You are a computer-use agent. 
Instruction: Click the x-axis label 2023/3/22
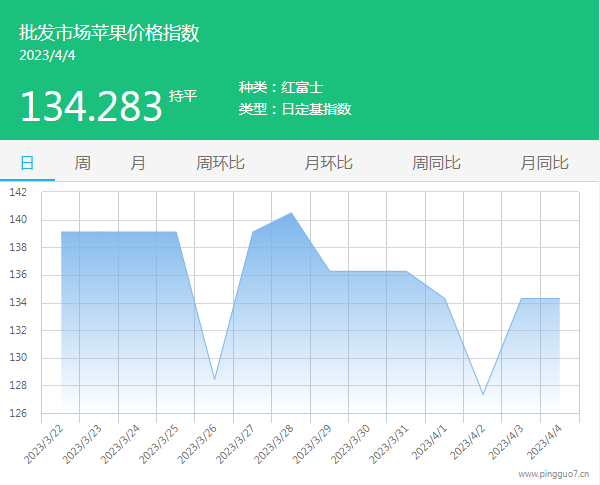coord(43,444)
